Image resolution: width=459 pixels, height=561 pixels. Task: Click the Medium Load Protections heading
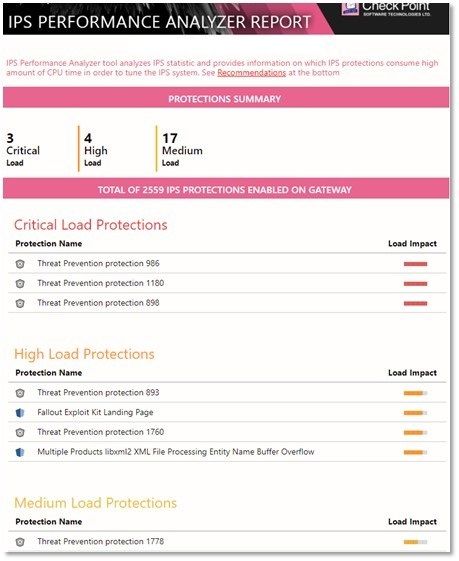click(x=96, y=503)
